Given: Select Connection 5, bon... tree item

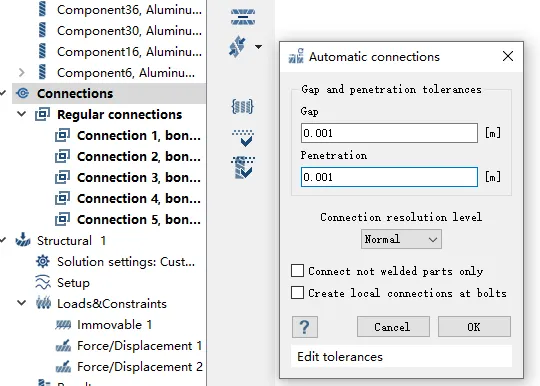Looking at the screenshot, I should (x=138, y=220).
